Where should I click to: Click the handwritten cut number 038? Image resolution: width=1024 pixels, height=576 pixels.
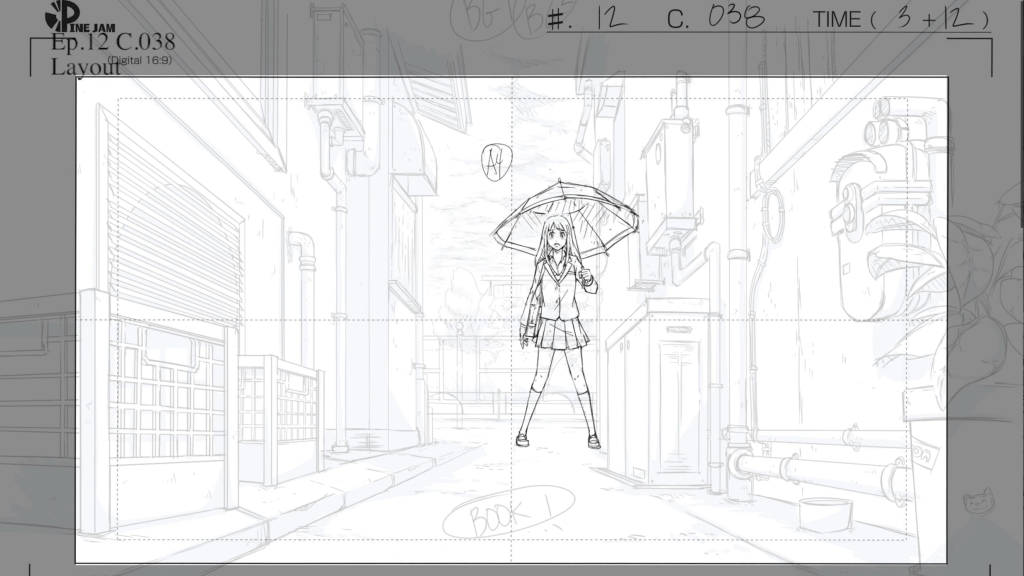(736, 17)
